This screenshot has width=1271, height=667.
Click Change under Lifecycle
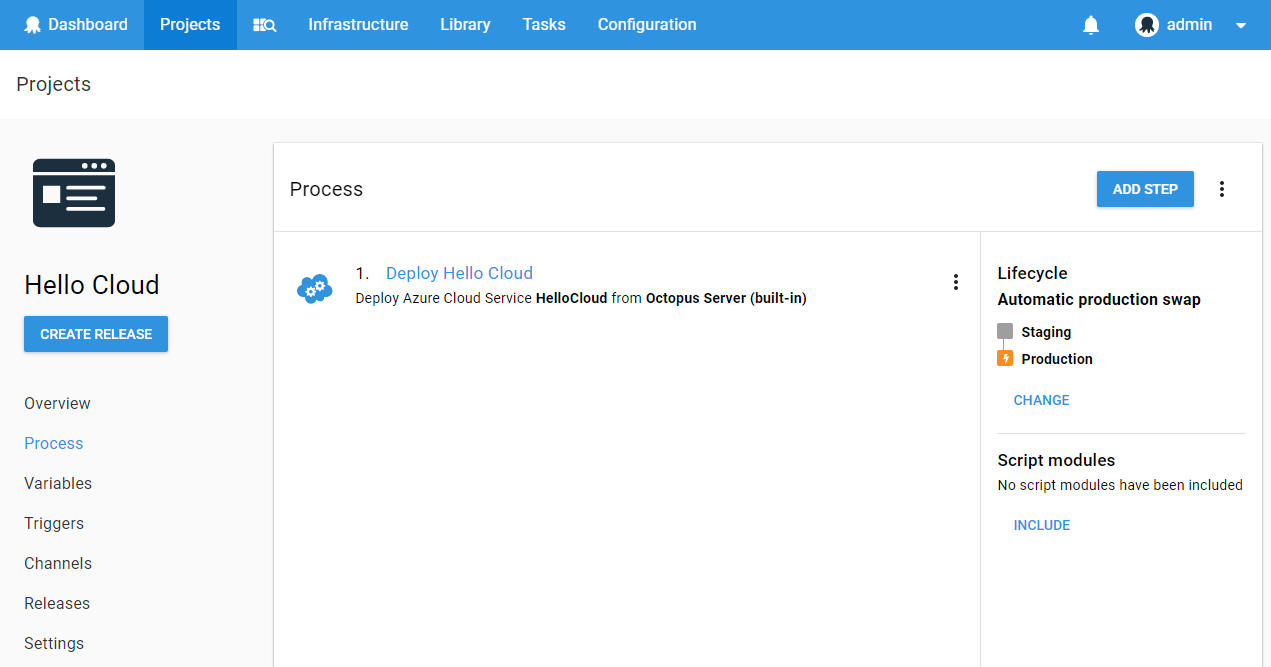pyautogui.click(x=1041, y=400)
